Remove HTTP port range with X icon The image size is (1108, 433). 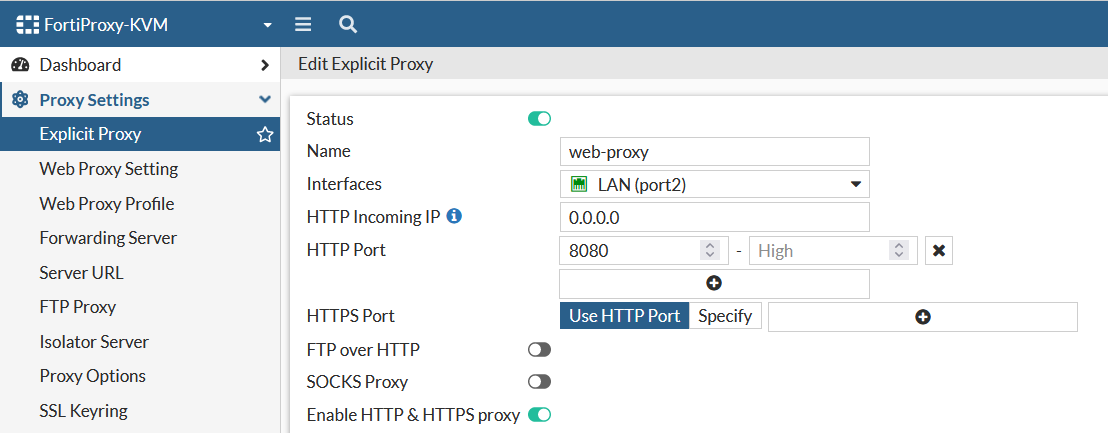[x=938, y=251]
